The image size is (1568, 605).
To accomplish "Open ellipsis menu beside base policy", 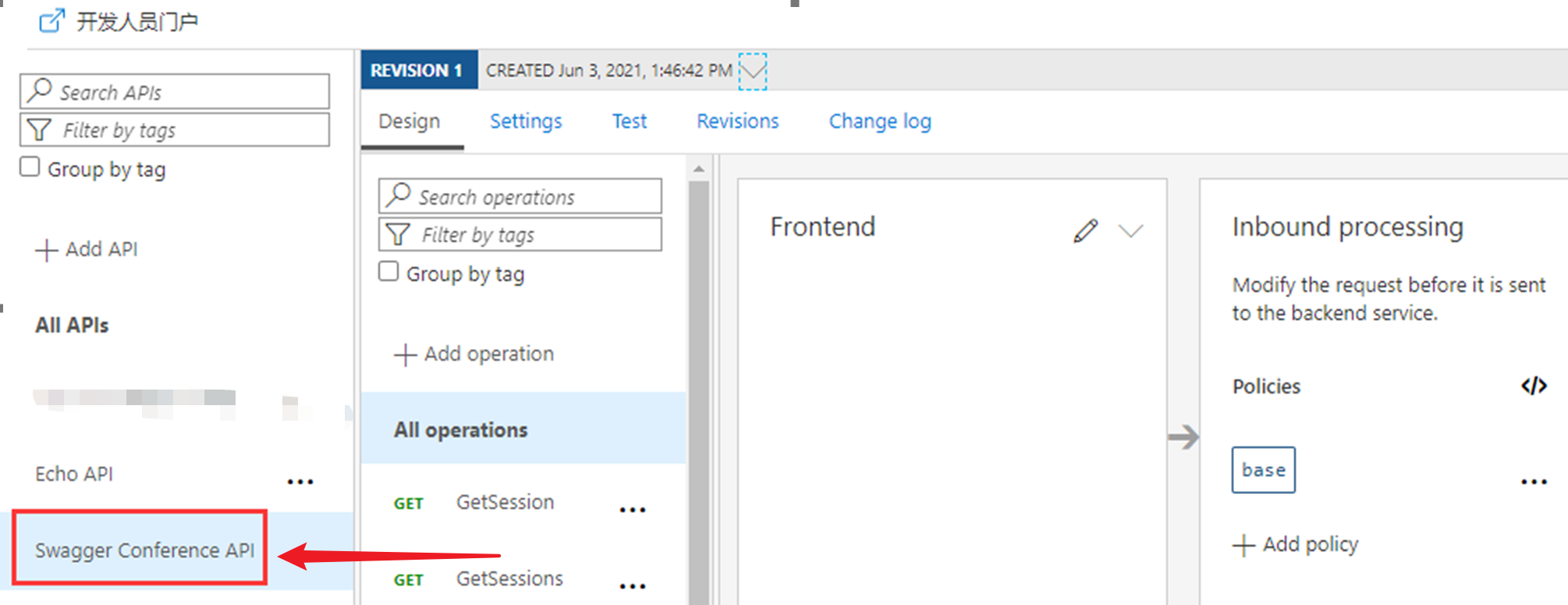I will click(1533, 482).
